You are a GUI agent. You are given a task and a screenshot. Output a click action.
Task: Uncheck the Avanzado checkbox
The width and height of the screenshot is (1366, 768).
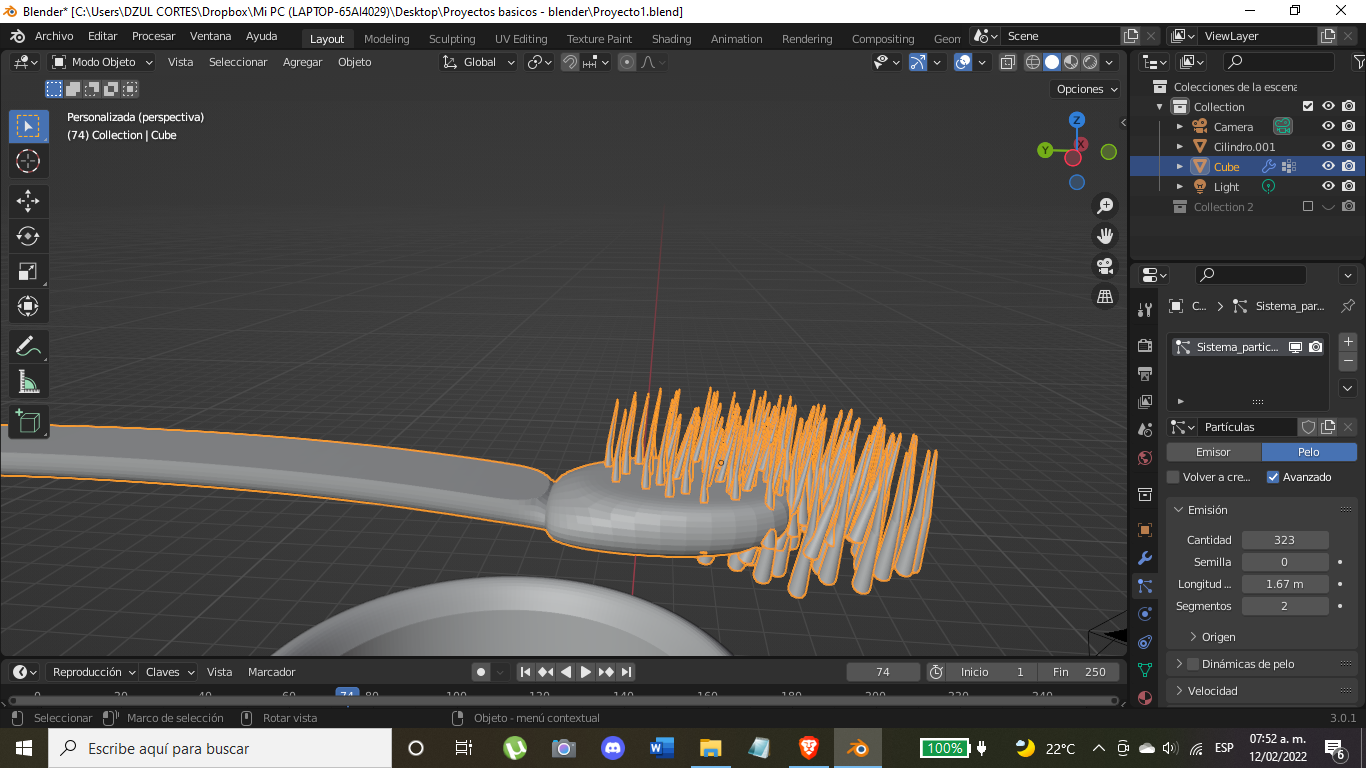(1273, 477)
